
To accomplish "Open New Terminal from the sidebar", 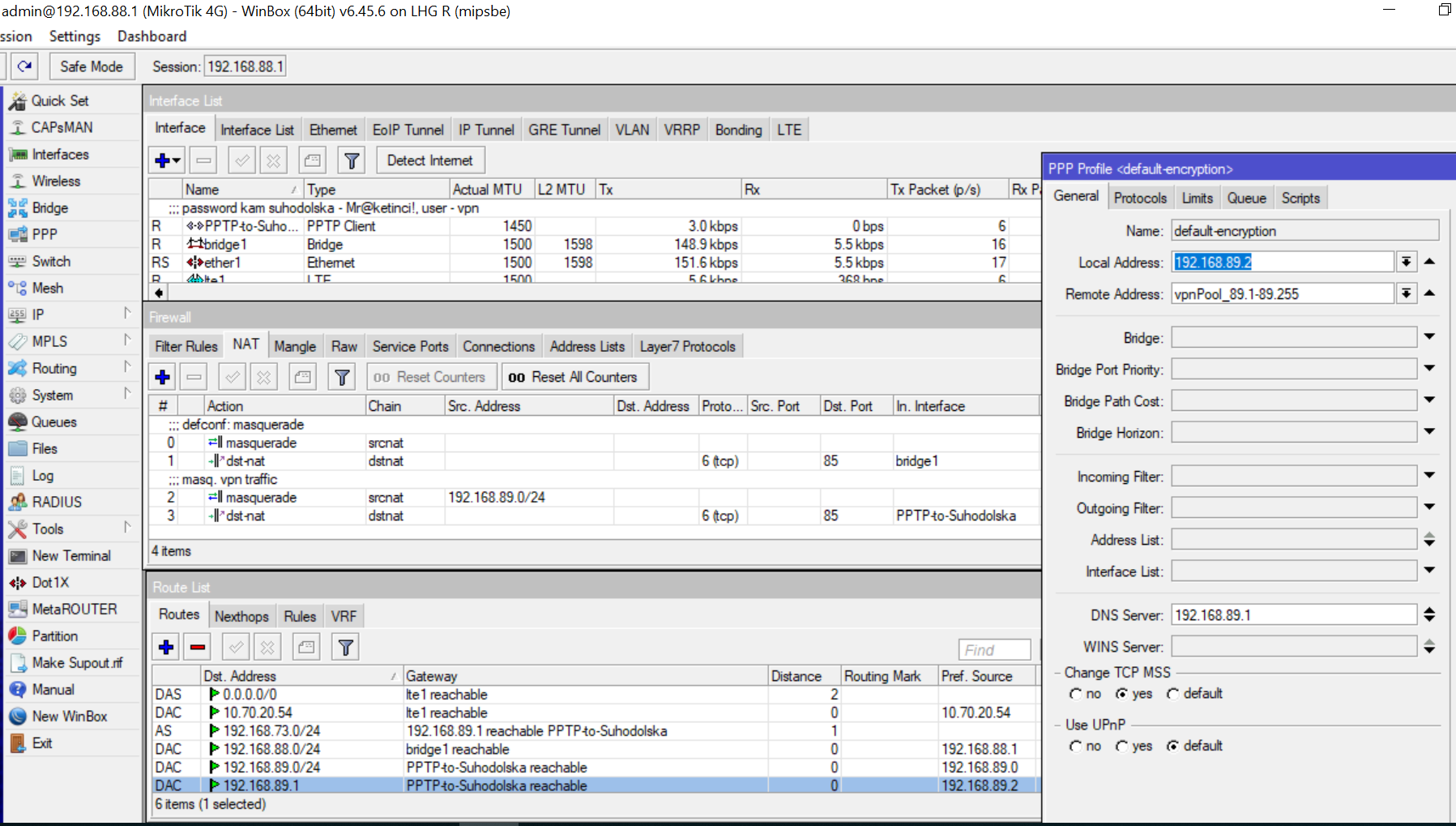I will click(71, 555).
